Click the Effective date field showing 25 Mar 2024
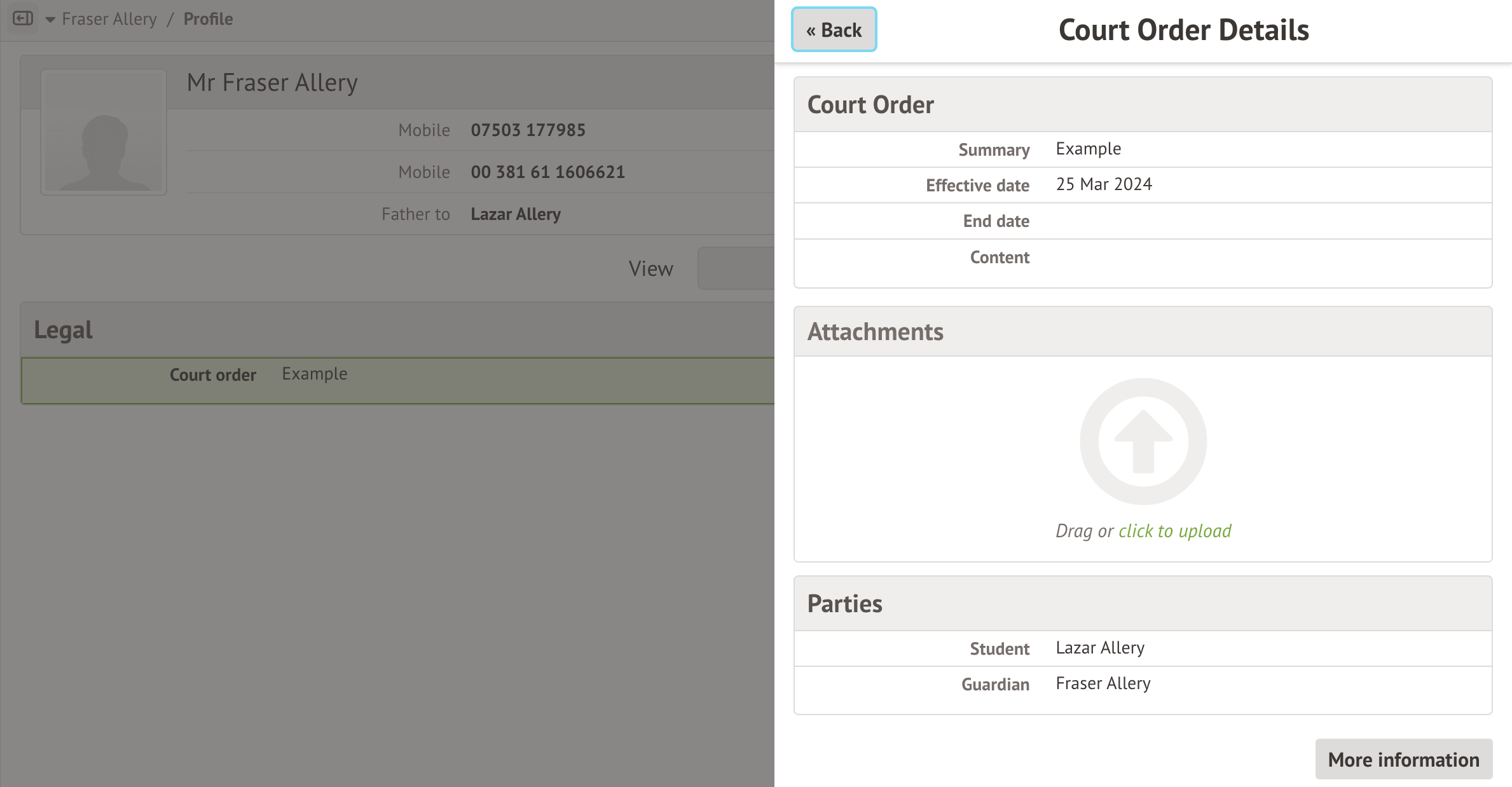 pos(1104,184)
